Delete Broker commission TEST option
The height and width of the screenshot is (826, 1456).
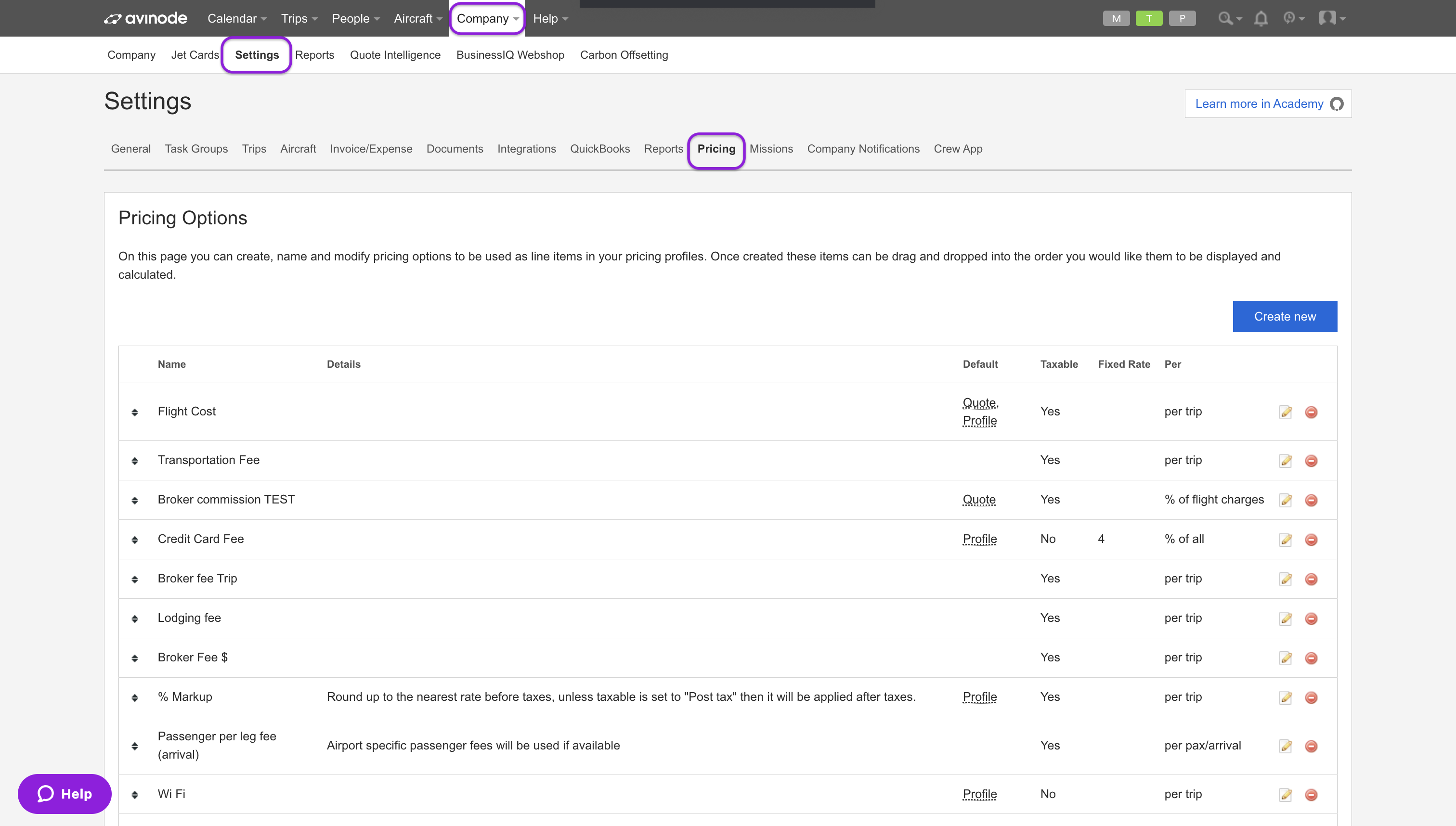[1311, 500]
